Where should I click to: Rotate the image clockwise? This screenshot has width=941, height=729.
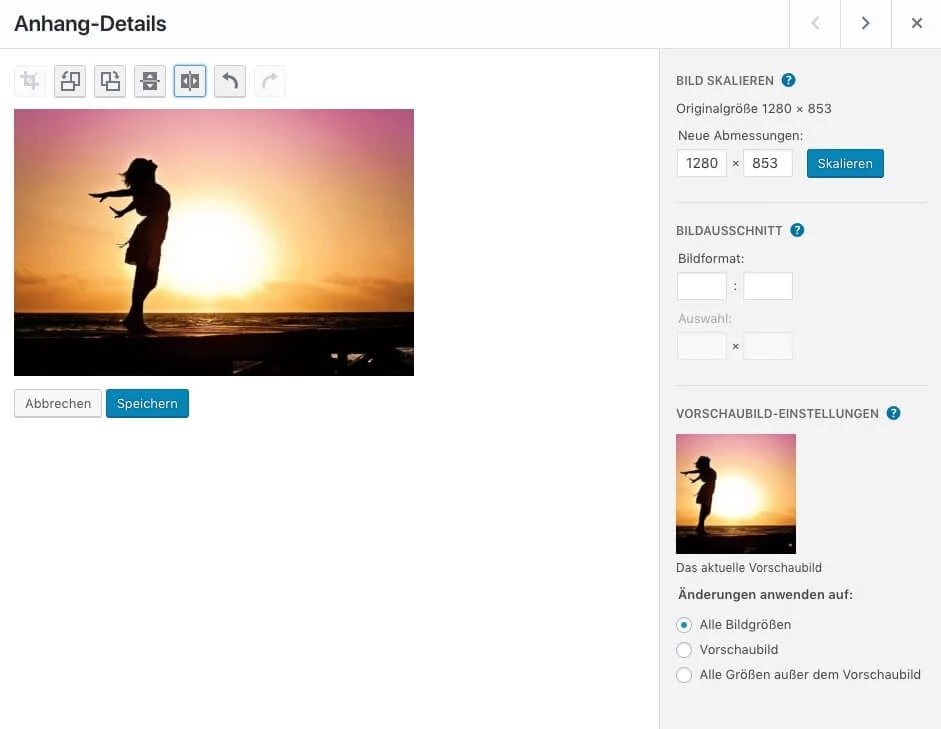(109, 81)
